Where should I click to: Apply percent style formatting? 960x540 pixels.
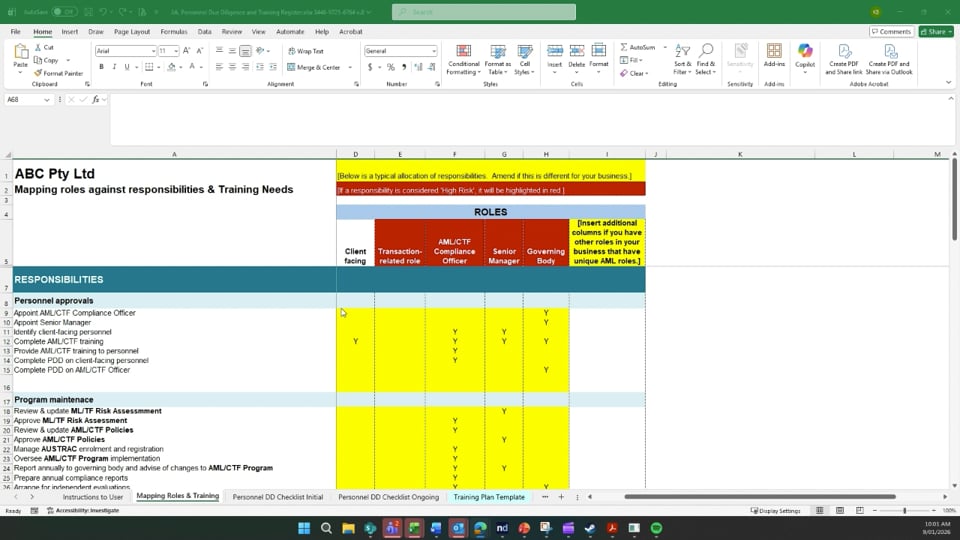(x=391, y=67)
